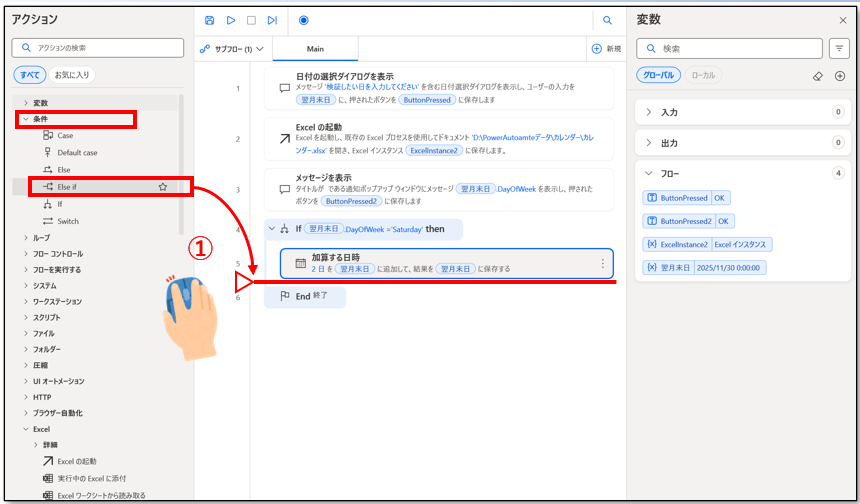Viewport: 860px width, 504px height.
Task: Click the run next action icon
Action: pyautogui.click(x=272, y=20)
